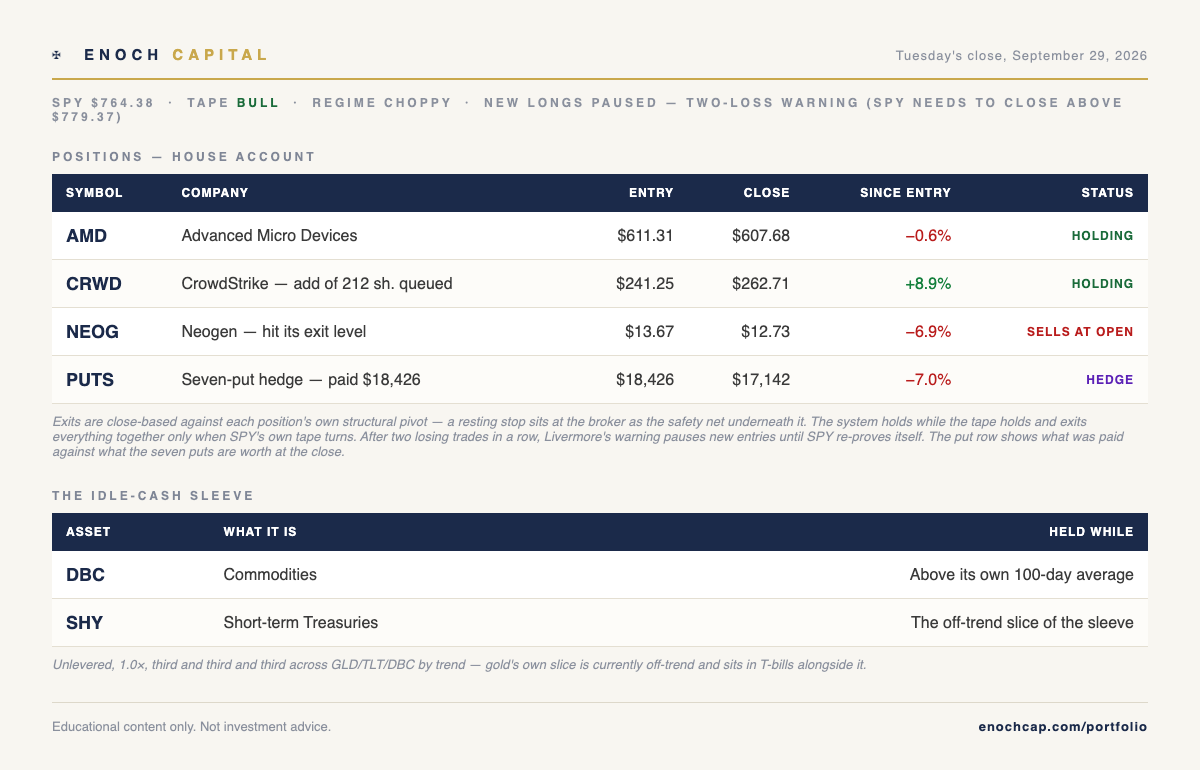
Task: Open the enochcap.com/portfolio link
Action: (x=1063, y=727)
